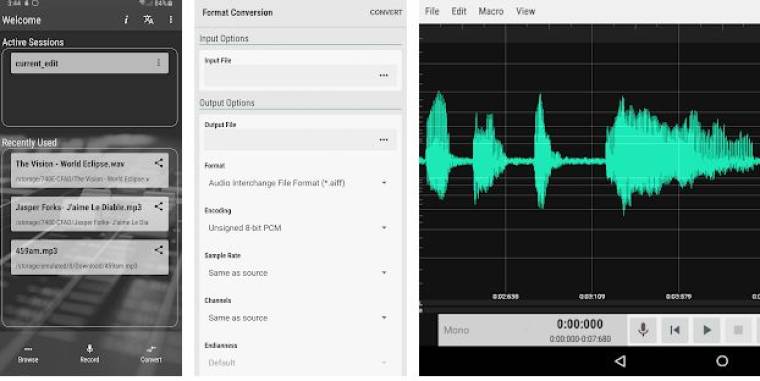Image resolution: width=760 pixels, height=381 pixels.
Task: Click the Active Sessions heading
Action: [x=32, y=42]
